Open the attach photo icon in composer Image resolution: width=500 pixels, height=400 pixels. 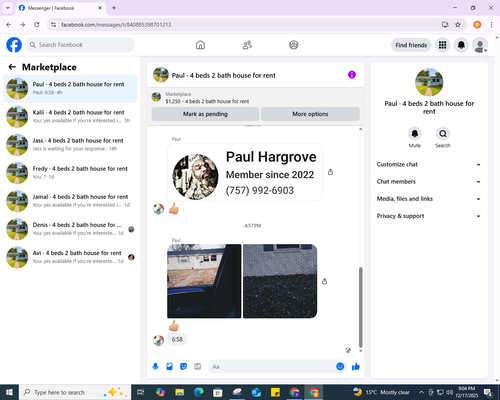[x=169, y=367]
